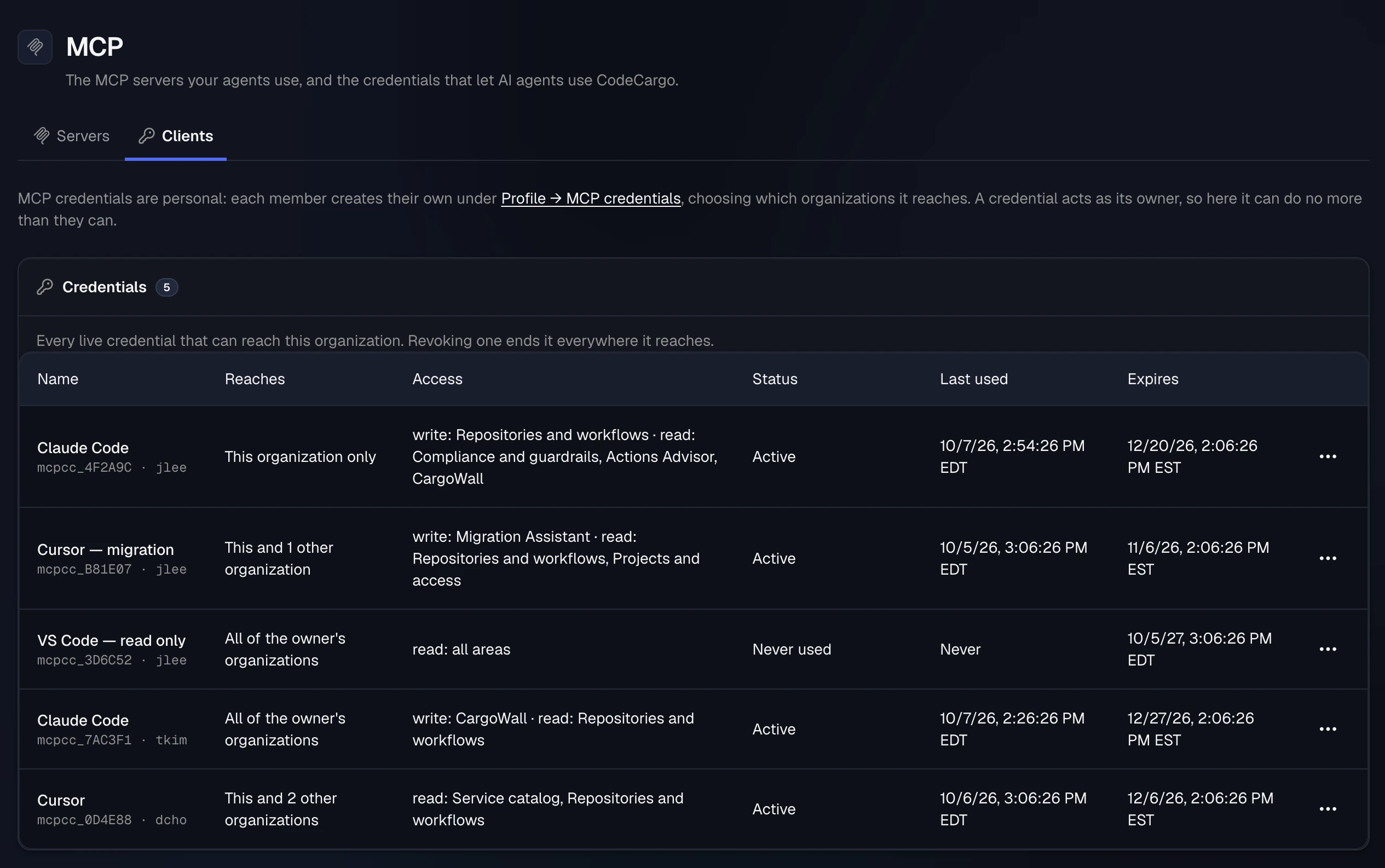The width and height of the screenshot is (1385, 868).
Task: Click the 'Never used' status cell
Action: (x=791, y=649)
